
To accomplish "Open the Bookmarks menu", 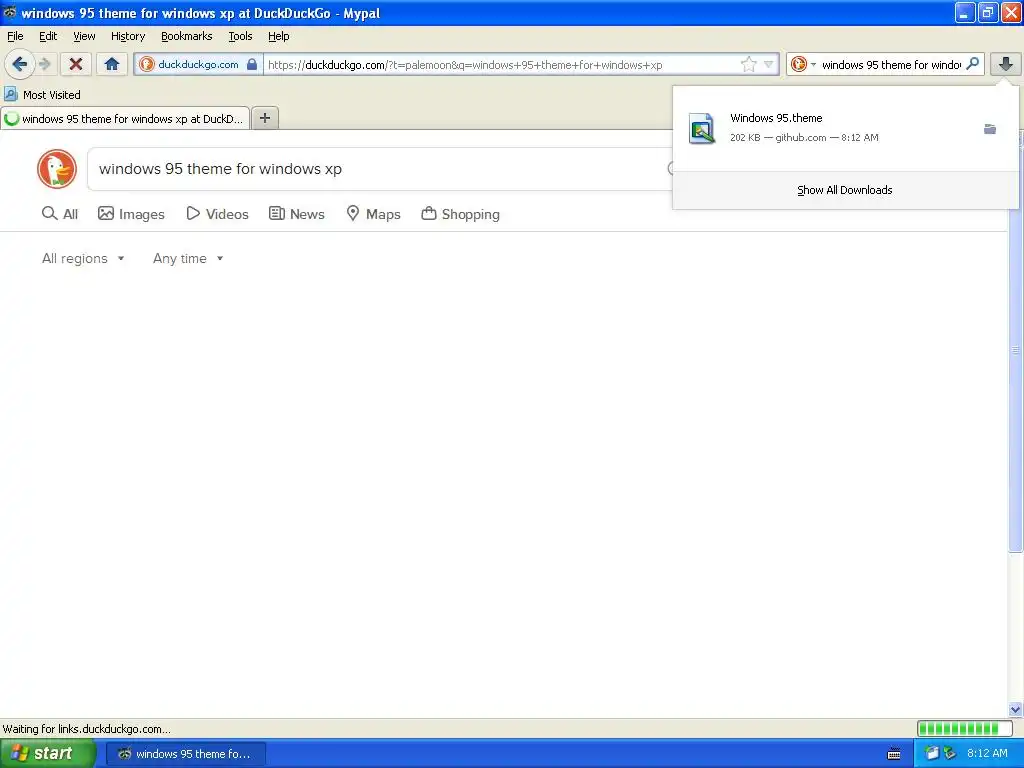I will [186, 36].
